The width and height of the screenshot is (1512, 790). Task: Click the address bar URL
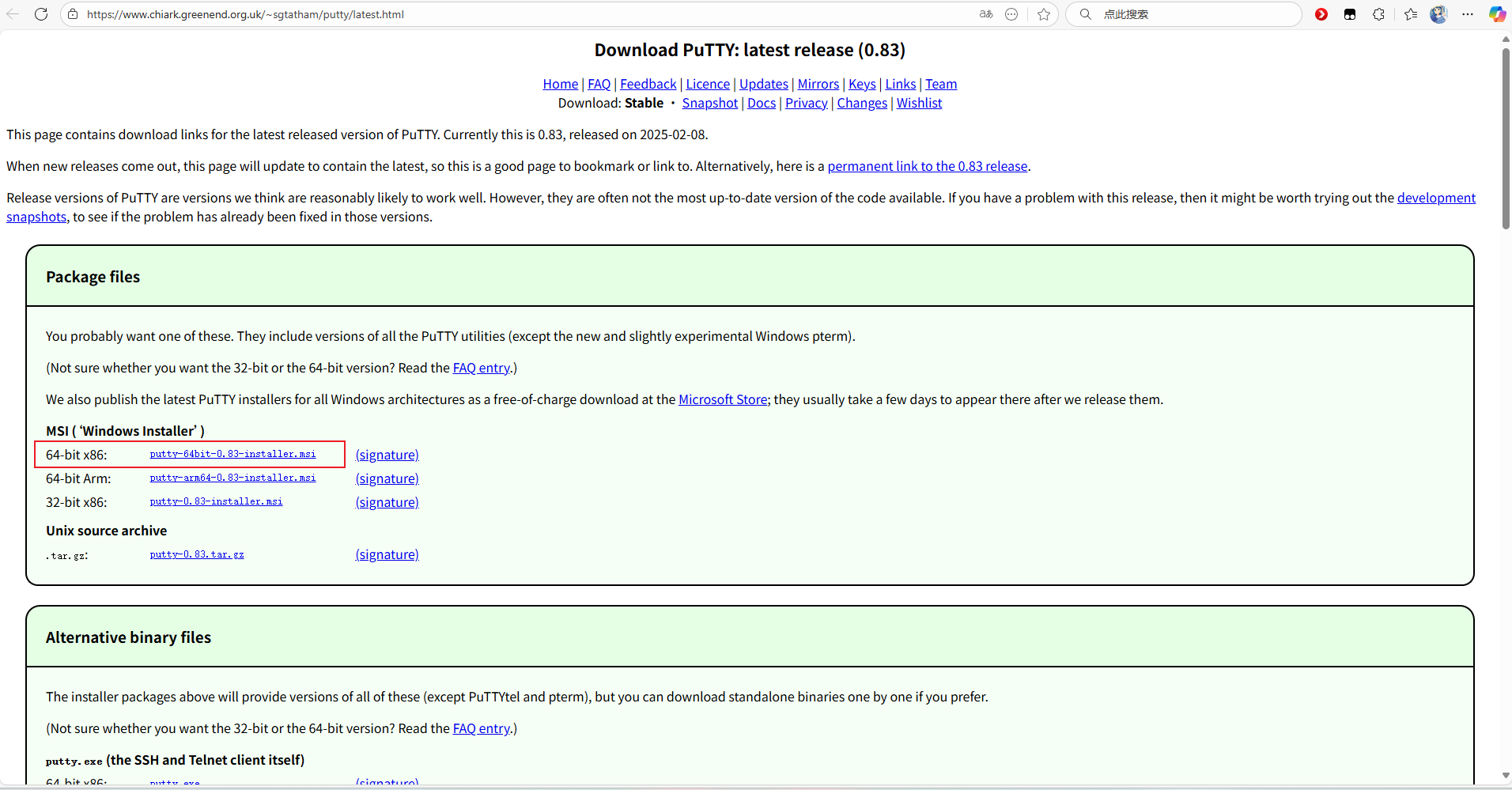coord(245,14)
